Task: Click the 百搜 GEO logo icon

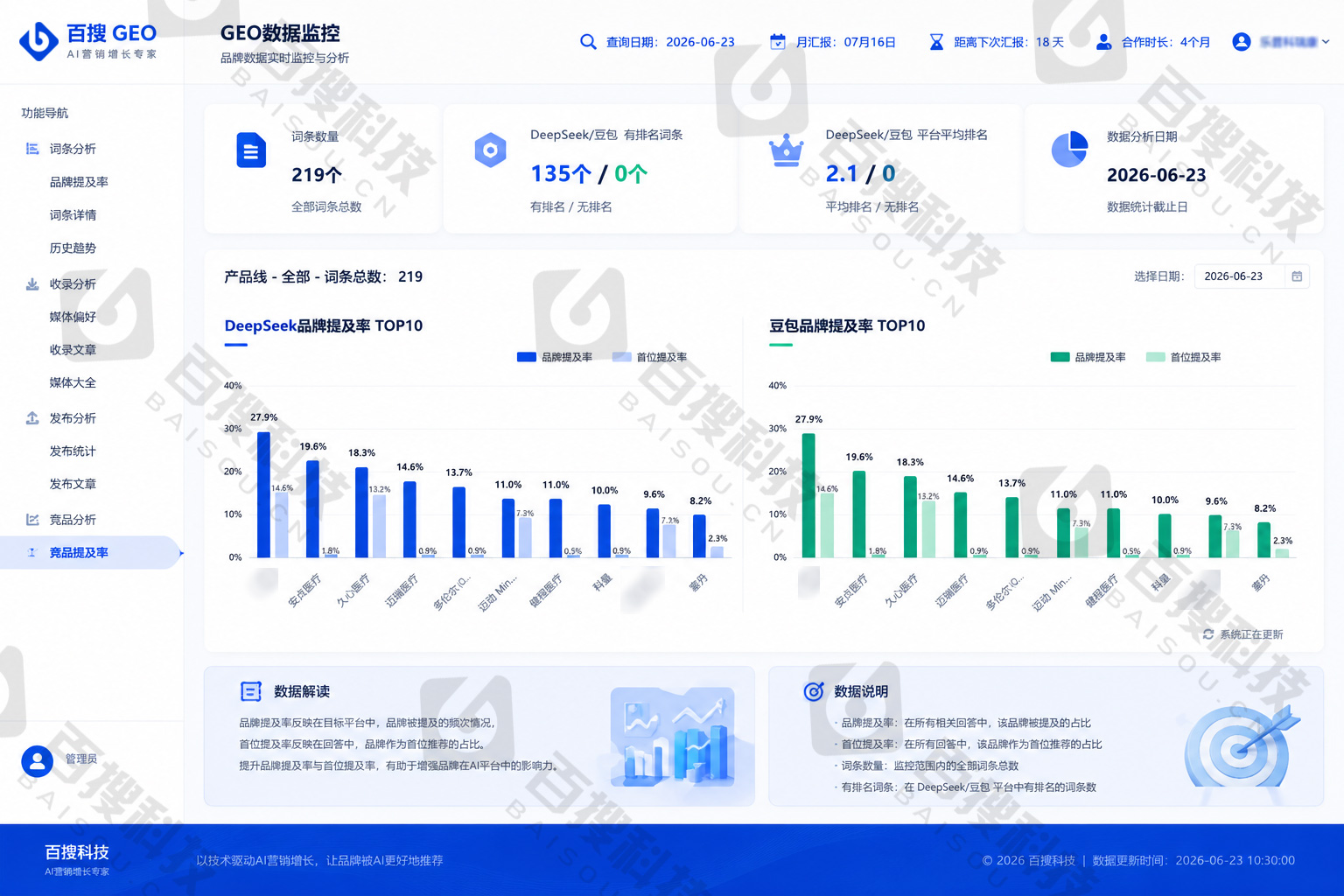Action: [38, 41]
